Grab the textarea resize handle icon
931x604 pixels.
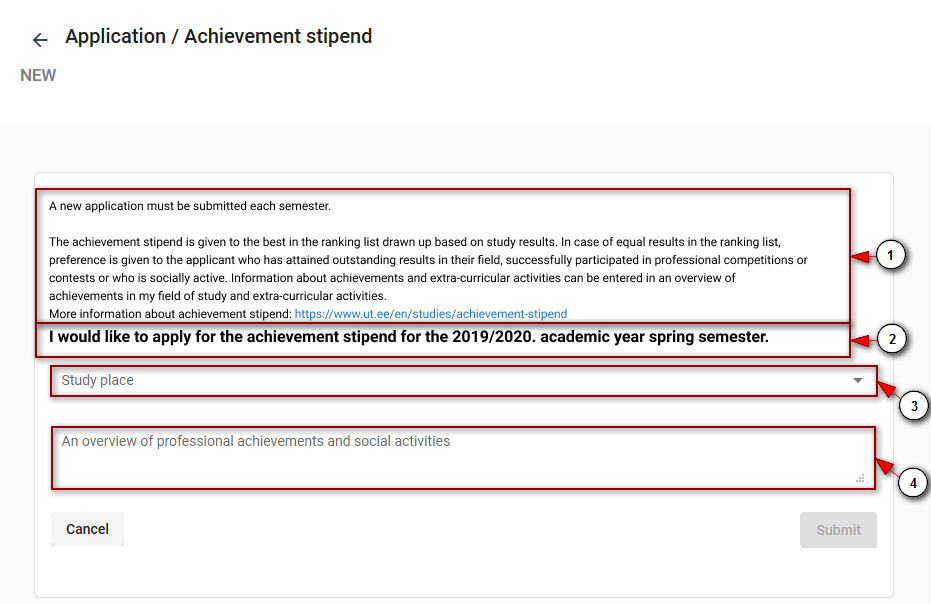point(860,478)
